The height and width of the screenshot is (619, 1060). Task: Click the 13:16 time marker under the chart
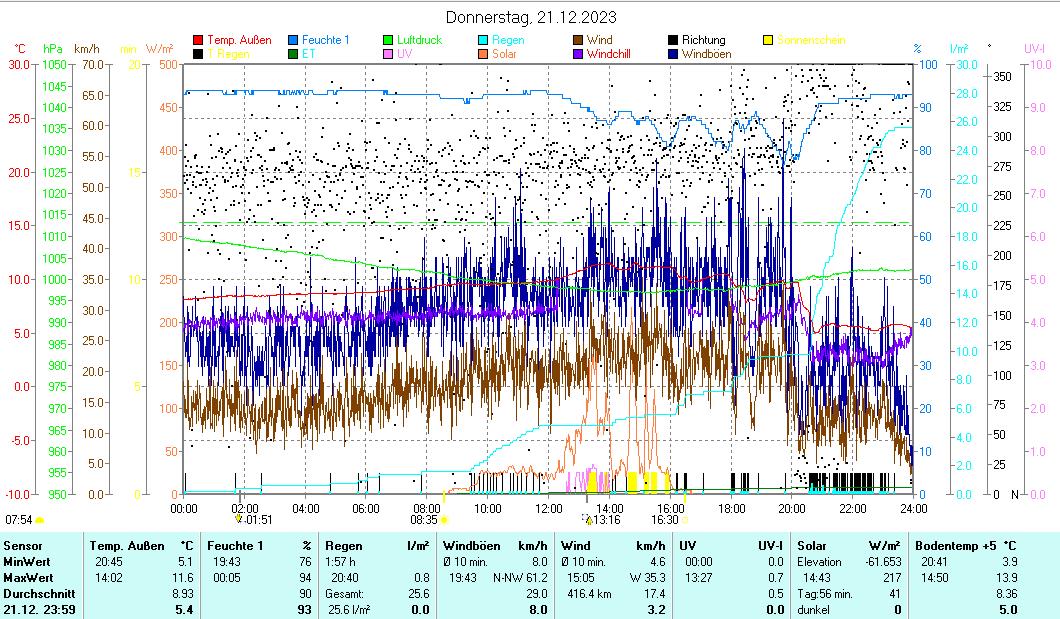pyautogui.click(x=606, y=520)
